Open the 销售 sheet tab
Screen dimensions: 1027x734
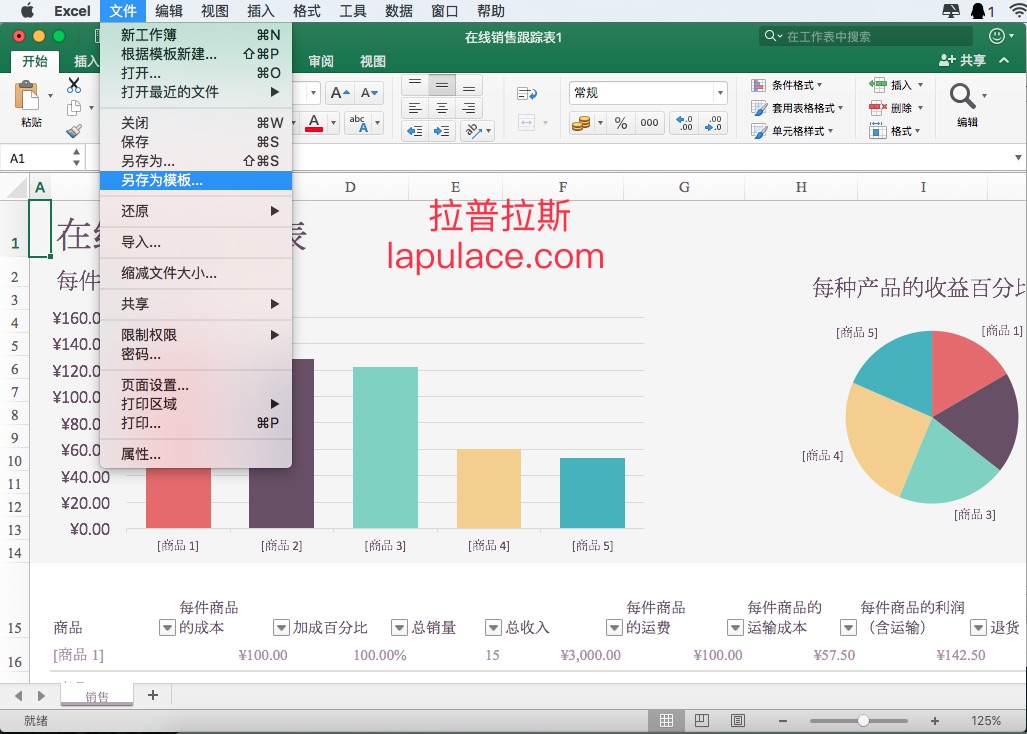97,696
